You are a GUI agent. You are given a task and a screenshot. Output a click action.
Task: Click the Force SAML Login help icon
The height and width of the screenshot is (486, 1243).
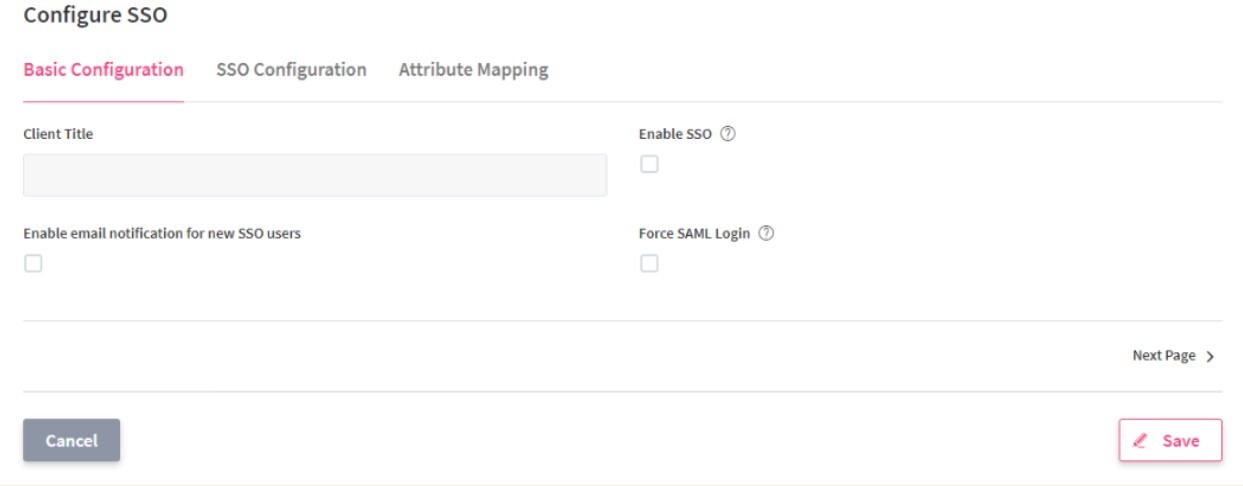767,234
